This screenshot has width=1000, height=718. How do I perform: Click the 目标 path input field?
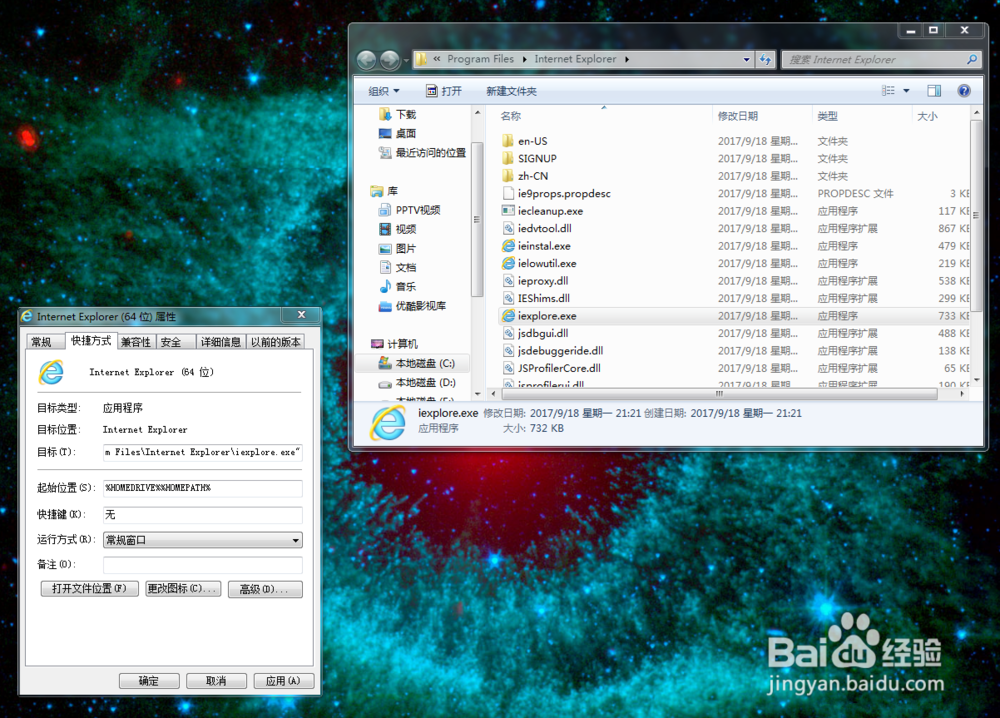click(203, 452)
